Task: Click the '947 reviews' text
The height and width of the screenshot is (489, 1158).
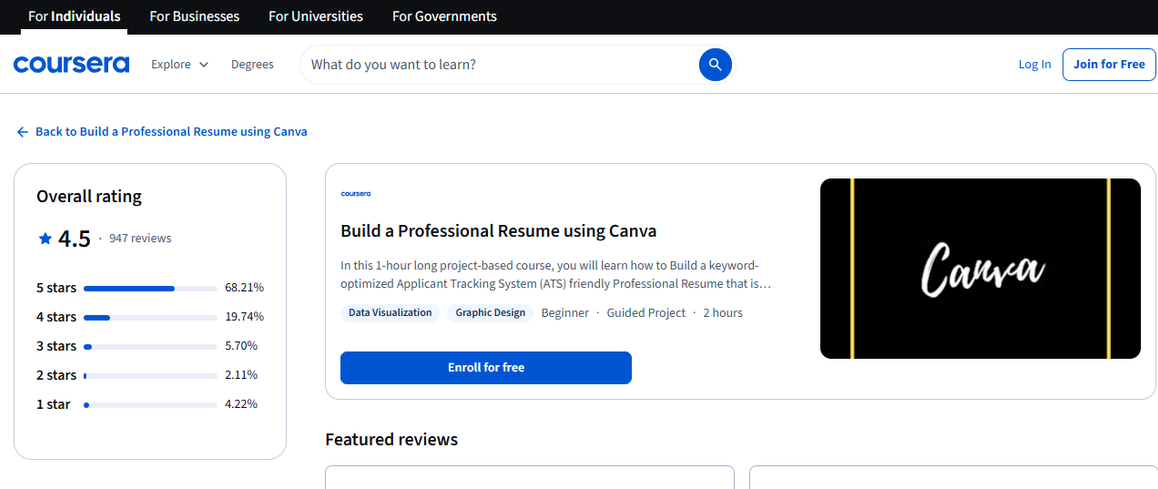Action: pos(140,238)
